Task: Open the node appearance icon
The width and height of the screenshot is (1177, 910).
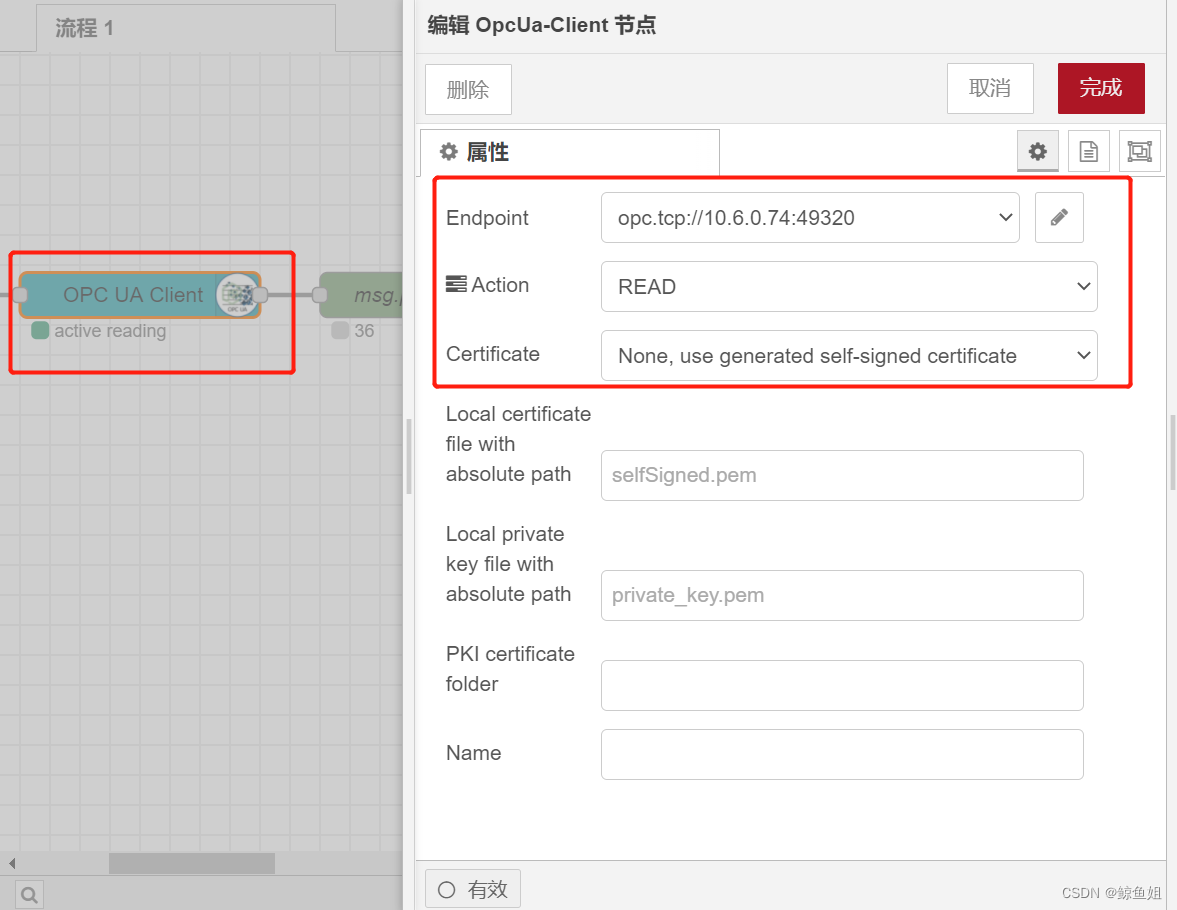Action: [x=1139, y=151]
